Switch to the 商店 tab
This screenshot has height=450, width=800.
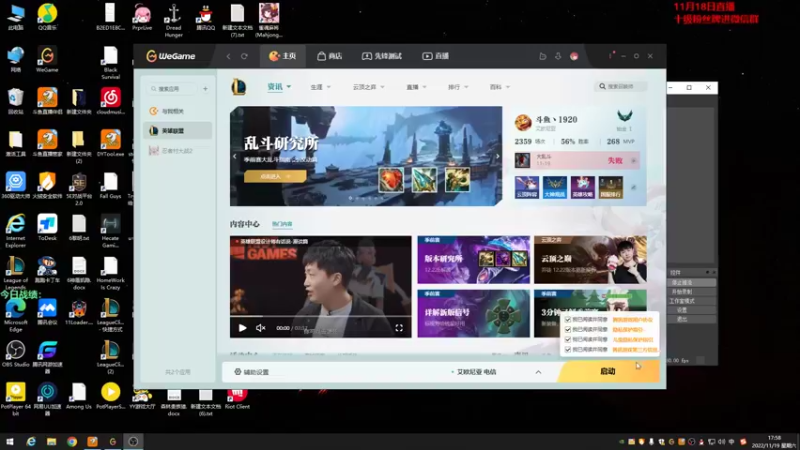330,56
